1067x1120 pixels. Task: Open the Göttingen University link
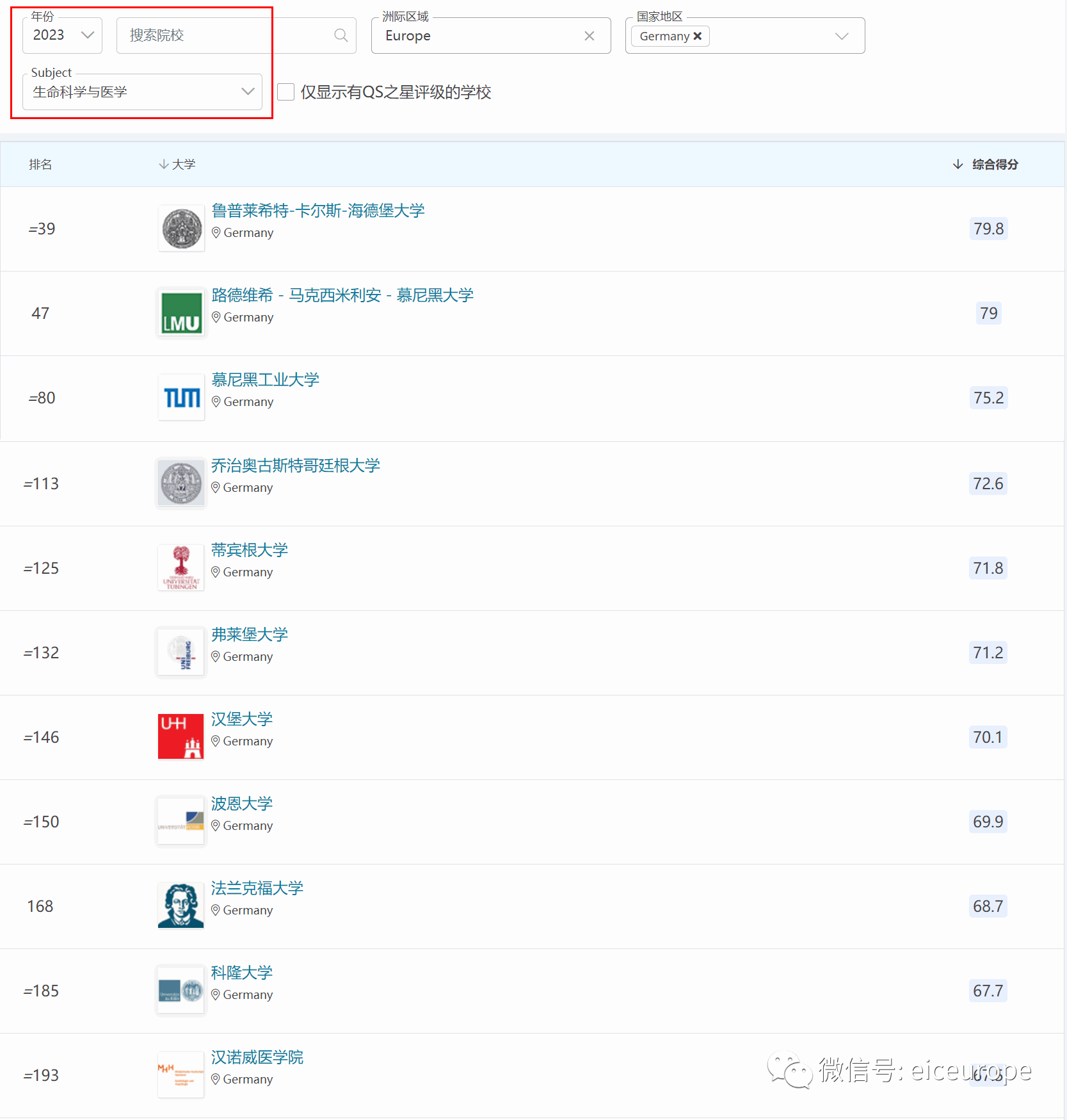click(296, 466)
